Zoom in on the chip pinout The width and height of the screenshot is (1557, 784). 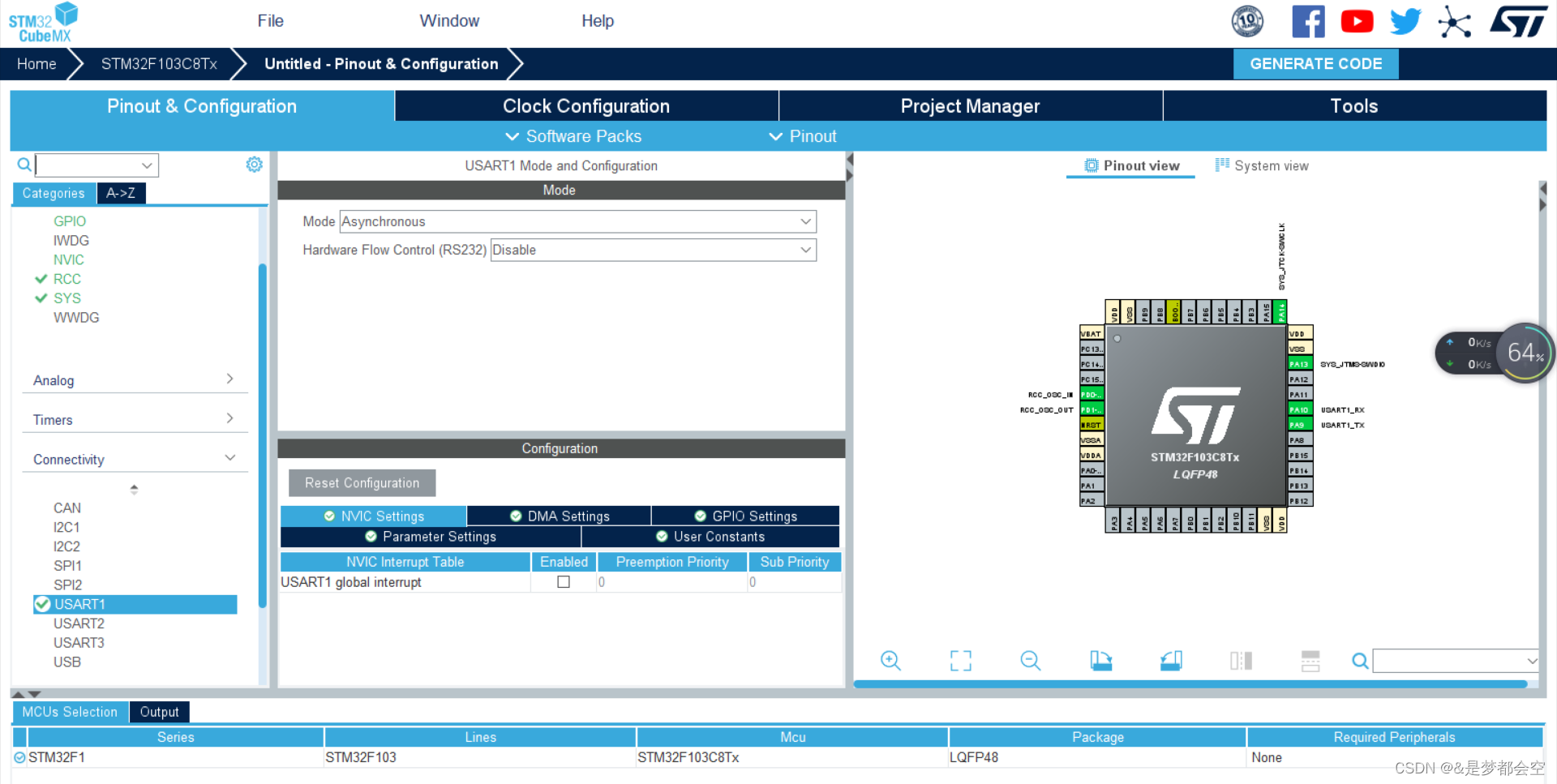pyautogui.click(x=890, y=661)
